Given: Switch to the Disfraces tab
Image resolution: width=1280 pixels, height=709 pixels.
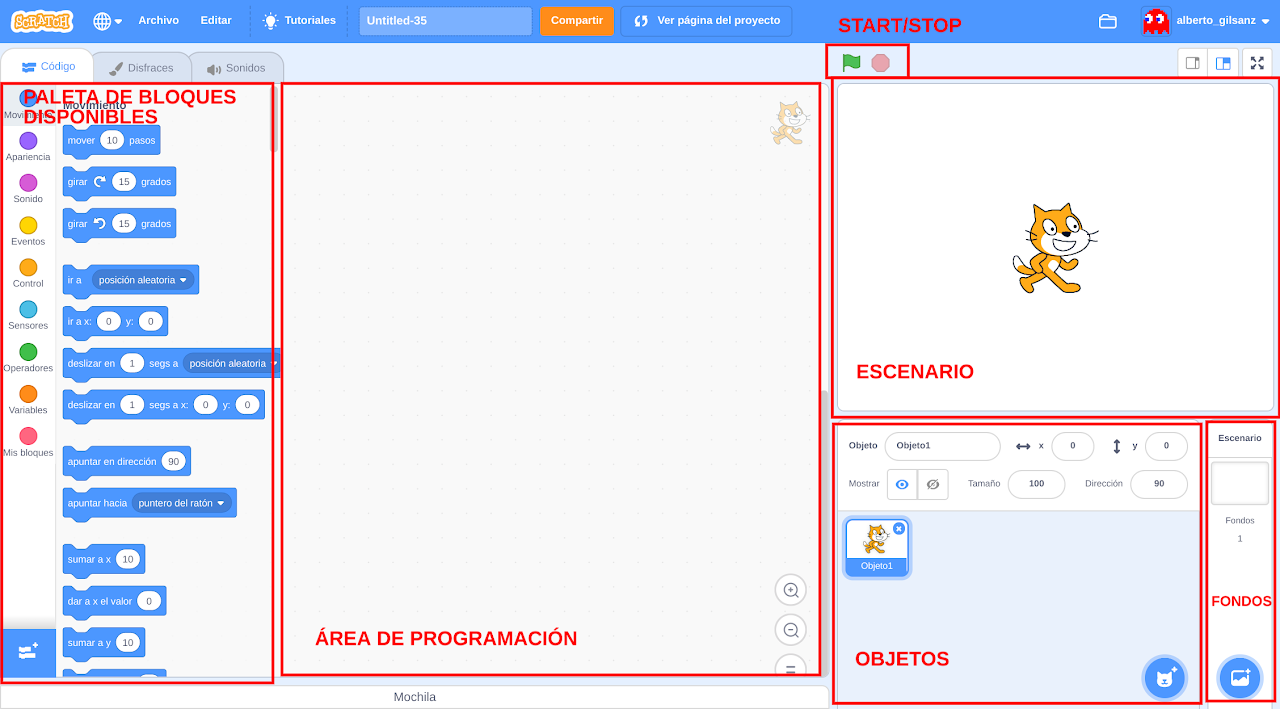Looking at the screenshot, I should (x=142, y=67).
